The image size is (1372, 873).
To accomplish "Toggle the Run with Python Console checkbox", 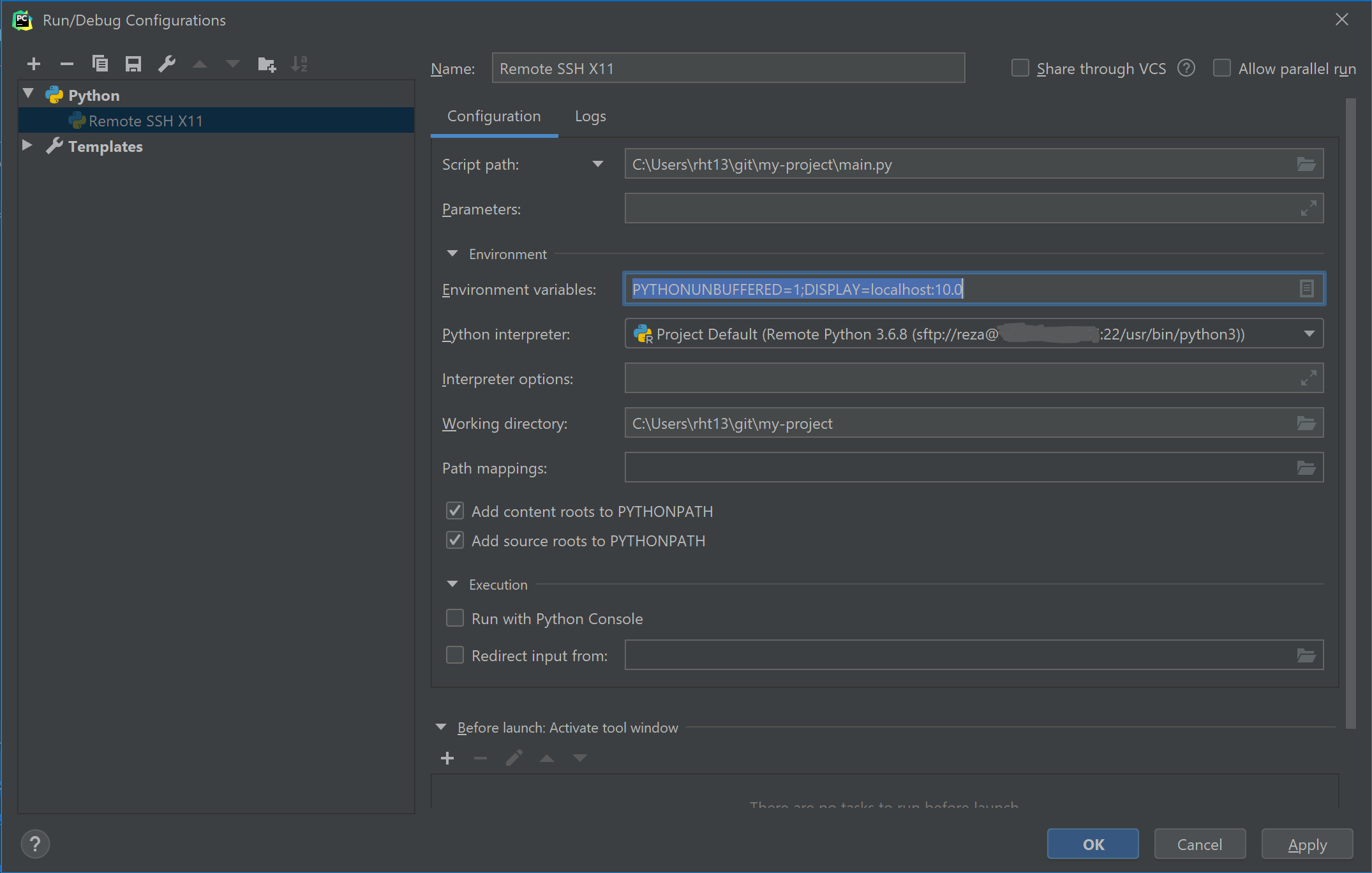I will [455, 618].
